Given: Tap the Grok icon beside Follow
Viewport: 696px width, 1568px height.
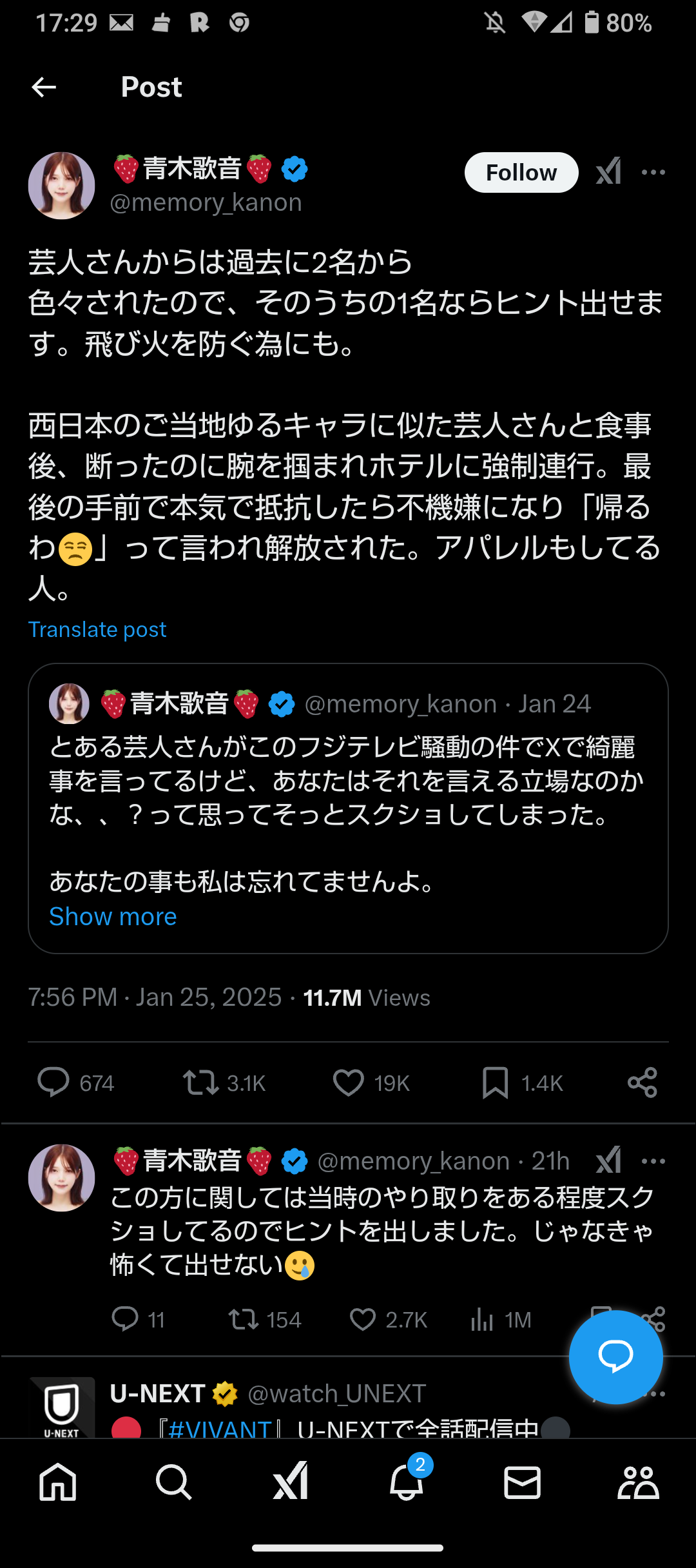Looking at the screenshot, I should pyautogui.click(x=608, y=171).
